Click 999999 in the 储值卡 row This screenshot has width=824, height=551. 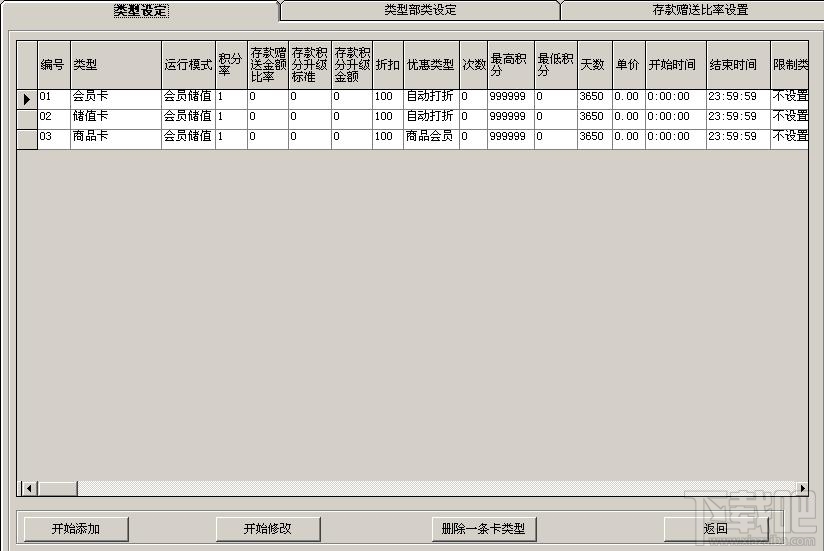(511, 117)
